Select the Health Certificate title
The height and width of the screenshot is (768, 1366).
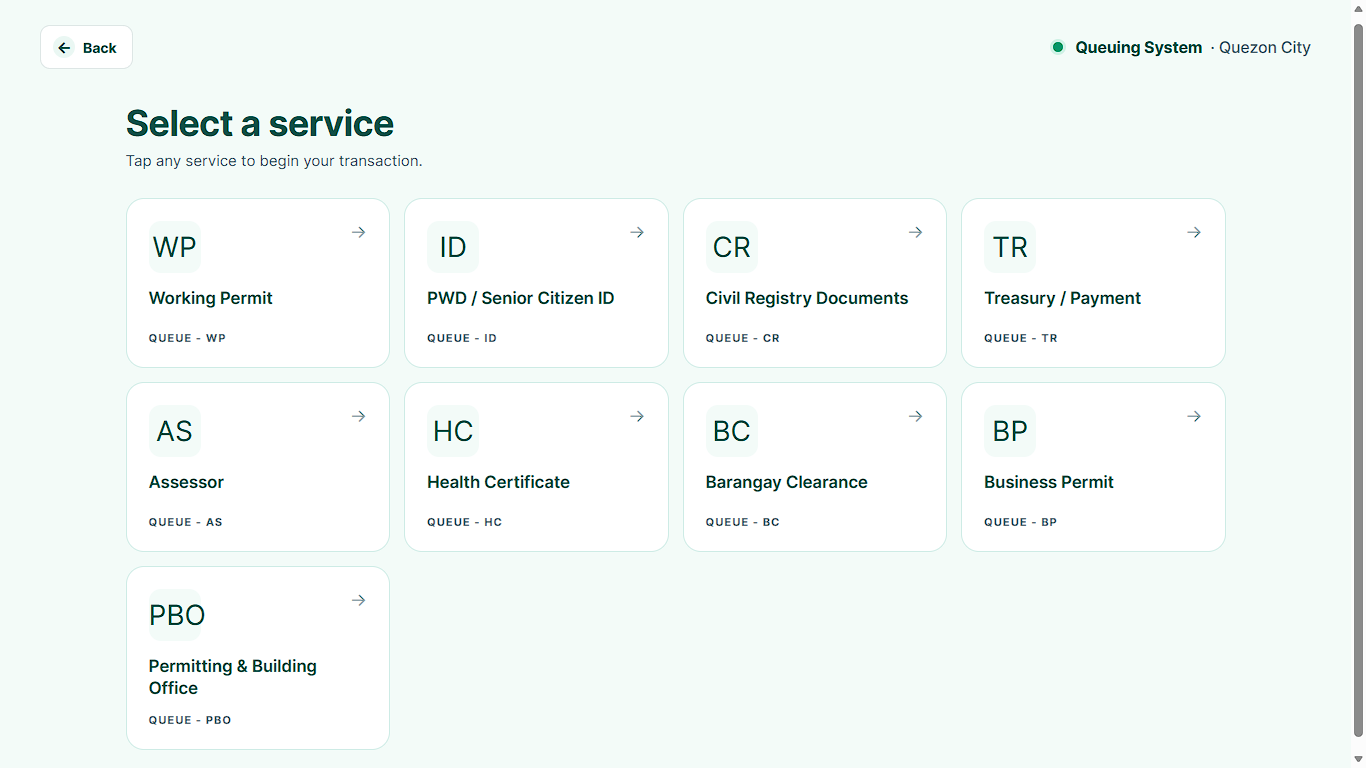tap(498, 482)
